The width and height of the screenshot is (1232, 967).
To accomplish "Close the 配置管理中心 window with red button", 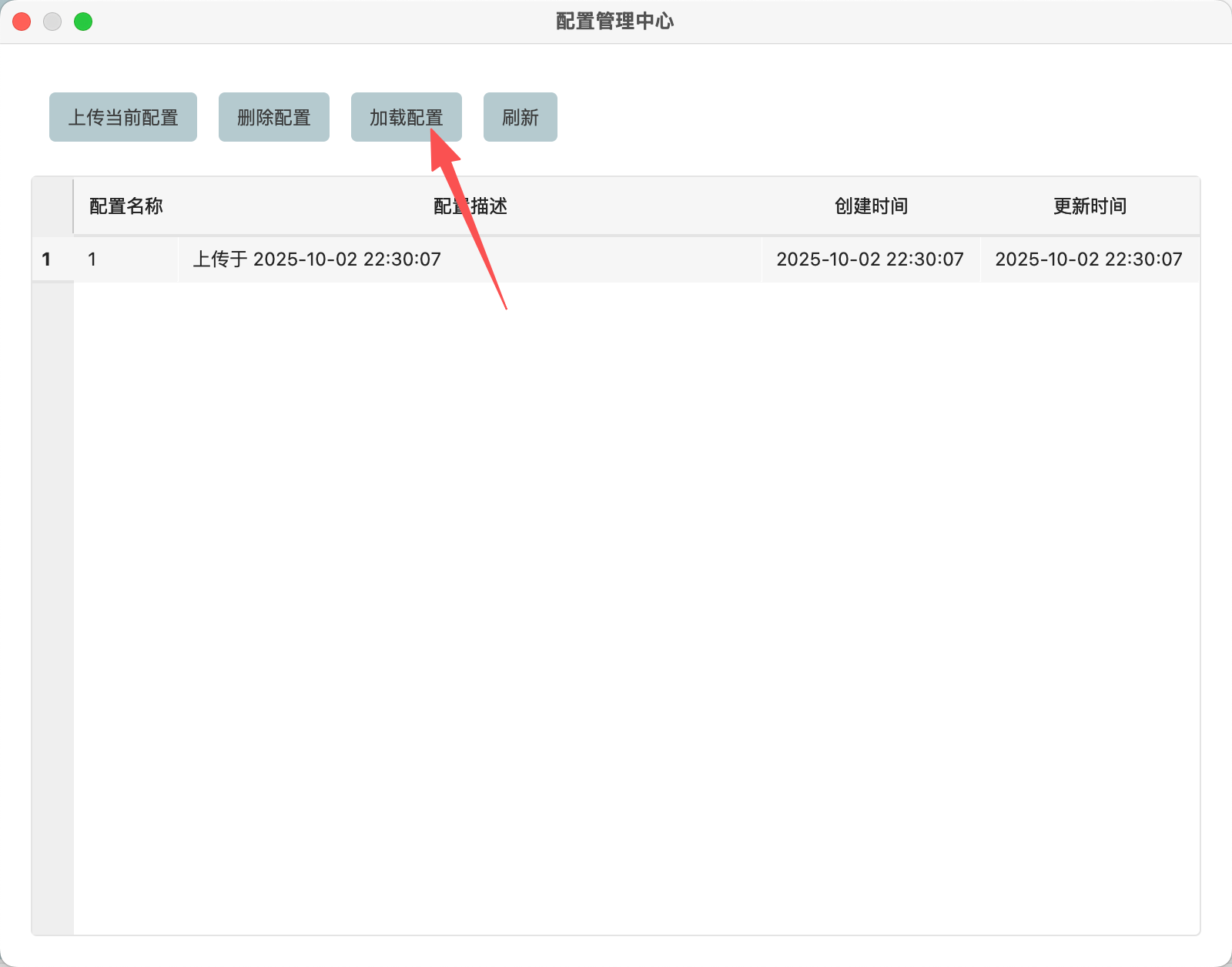I will tap(22, 22).
